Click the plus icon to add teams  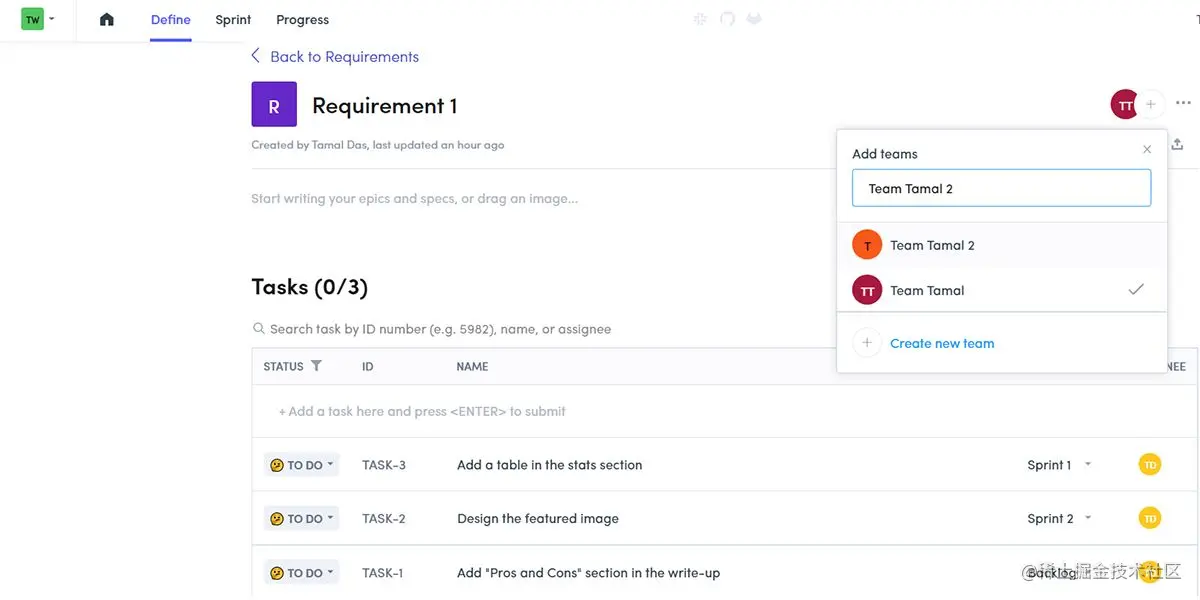tap(1151, 104)
